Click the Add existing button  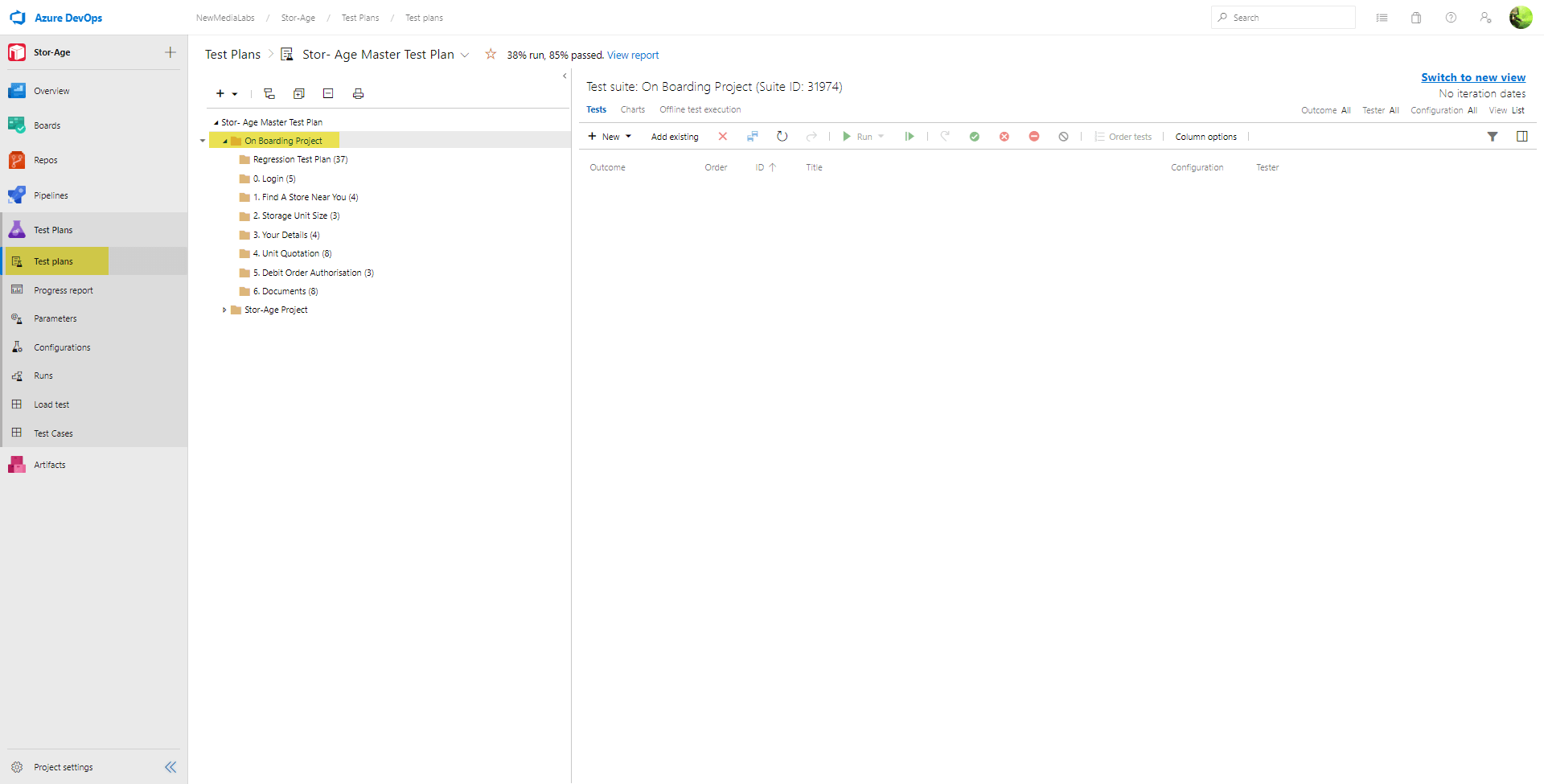(675, 137)
